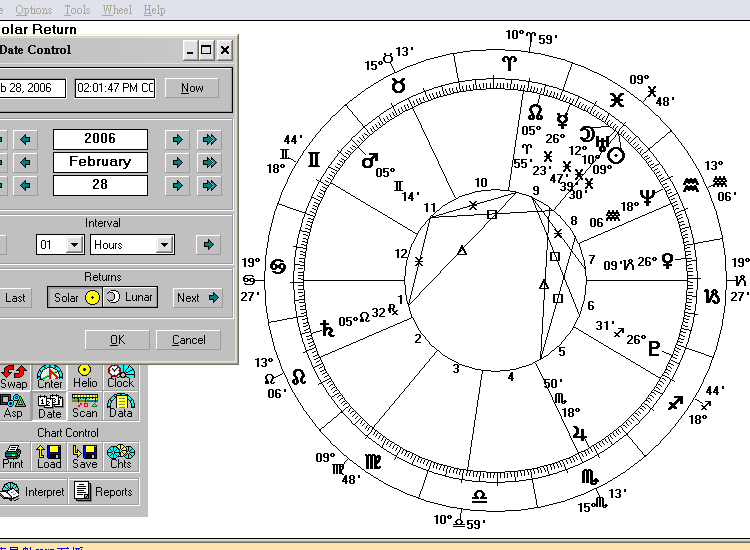This screenshot has height=550, width=750.
Task: Open the Clock tool
Action: pyautogui.click(x=120, y=377)
